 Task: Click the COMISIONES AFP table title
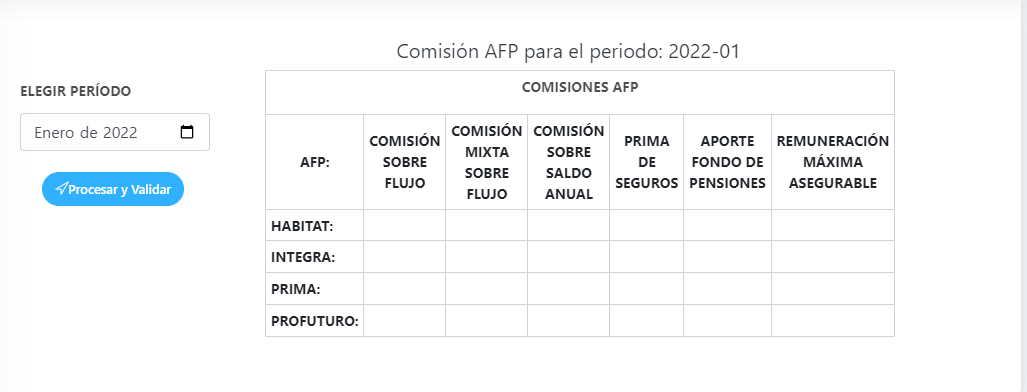tap(580, 88)
